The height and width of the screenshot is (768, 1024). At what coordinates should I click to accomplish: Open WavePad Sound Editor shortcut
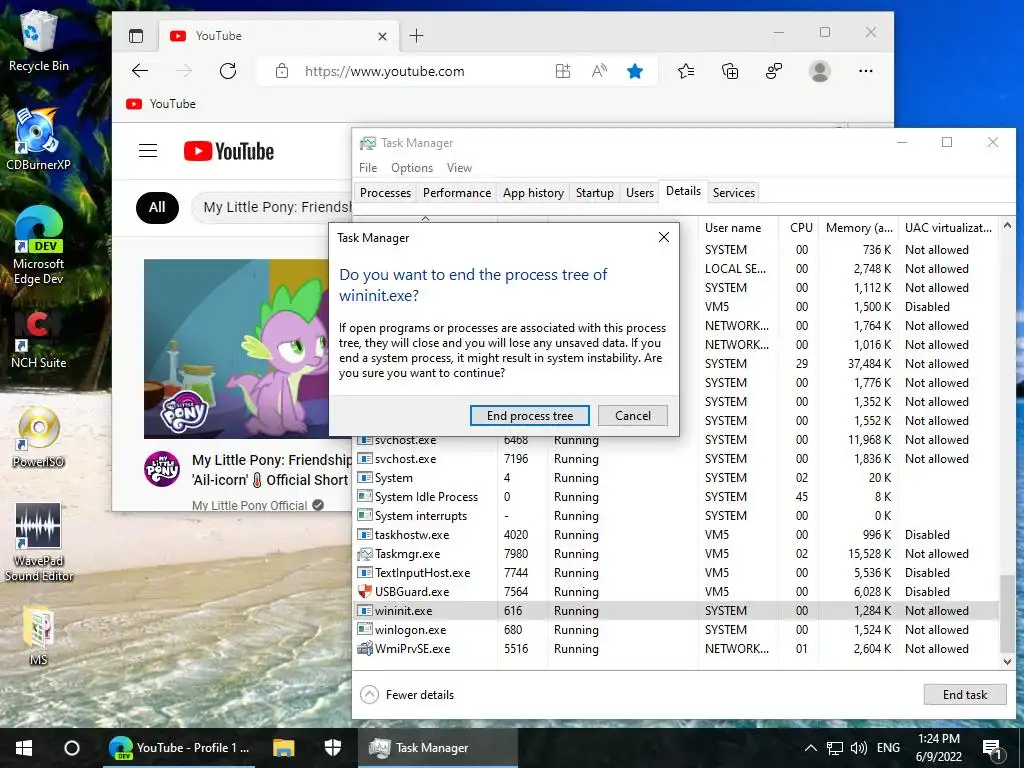(39, 542)
